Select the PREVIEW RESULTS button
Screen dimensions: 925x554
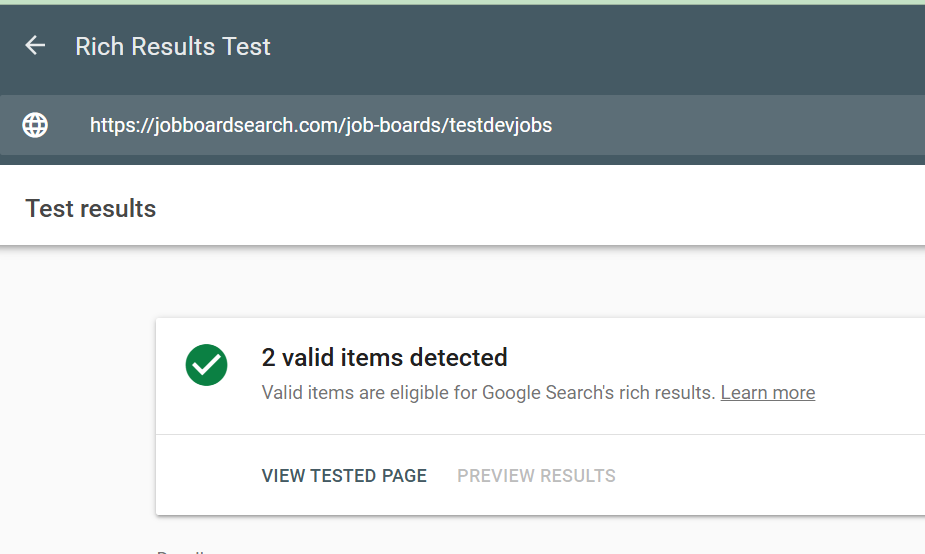tap(536, 476)
